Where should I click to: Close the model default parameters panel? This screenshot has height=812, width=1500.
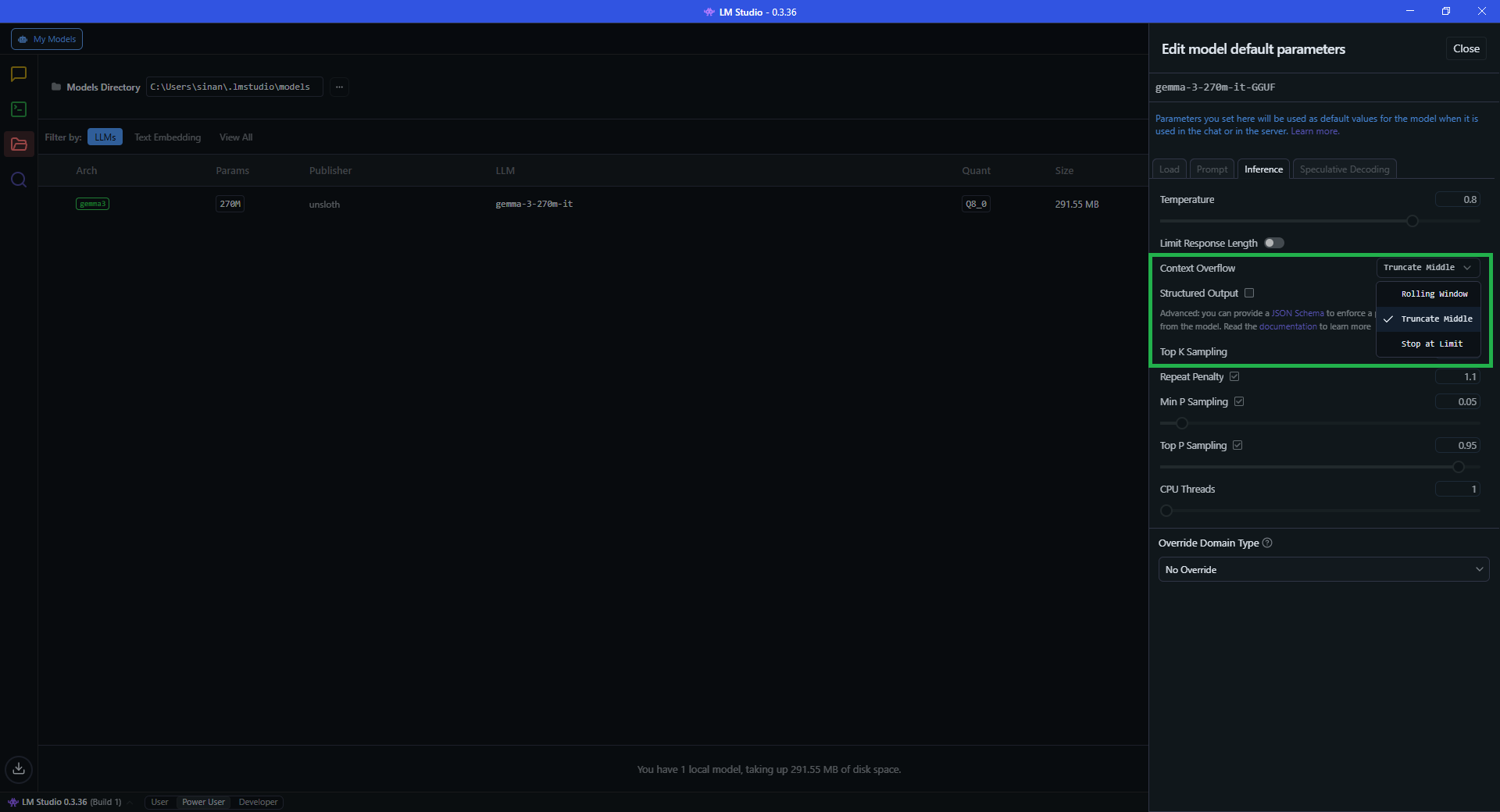(1466, 48)
